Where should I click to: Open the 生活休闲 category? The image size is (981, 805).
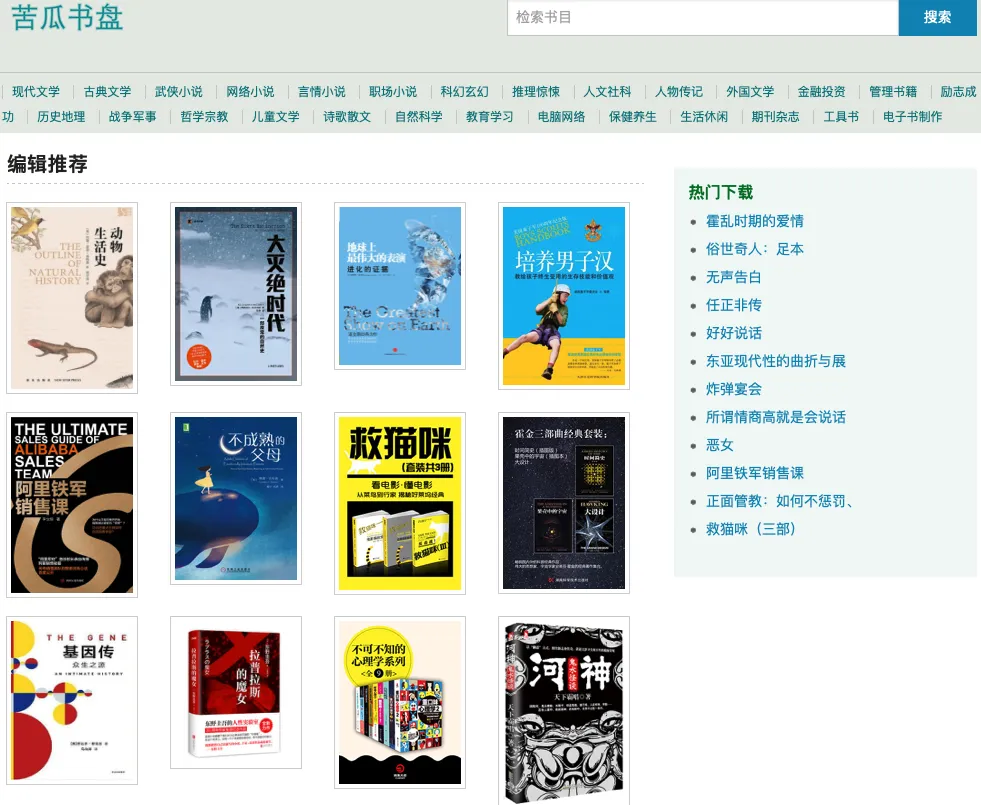point(704,117)
